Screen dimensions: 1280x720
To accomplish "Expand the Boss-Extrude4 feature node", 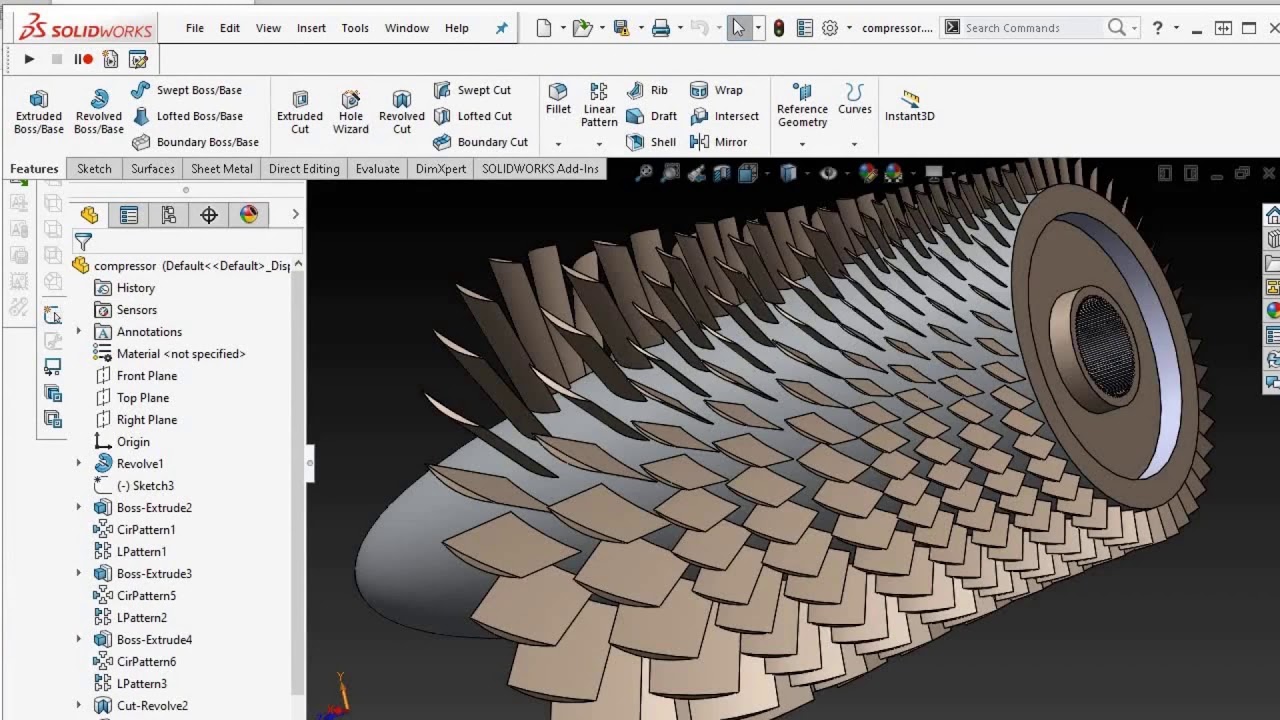I will (x=79, y=640).
